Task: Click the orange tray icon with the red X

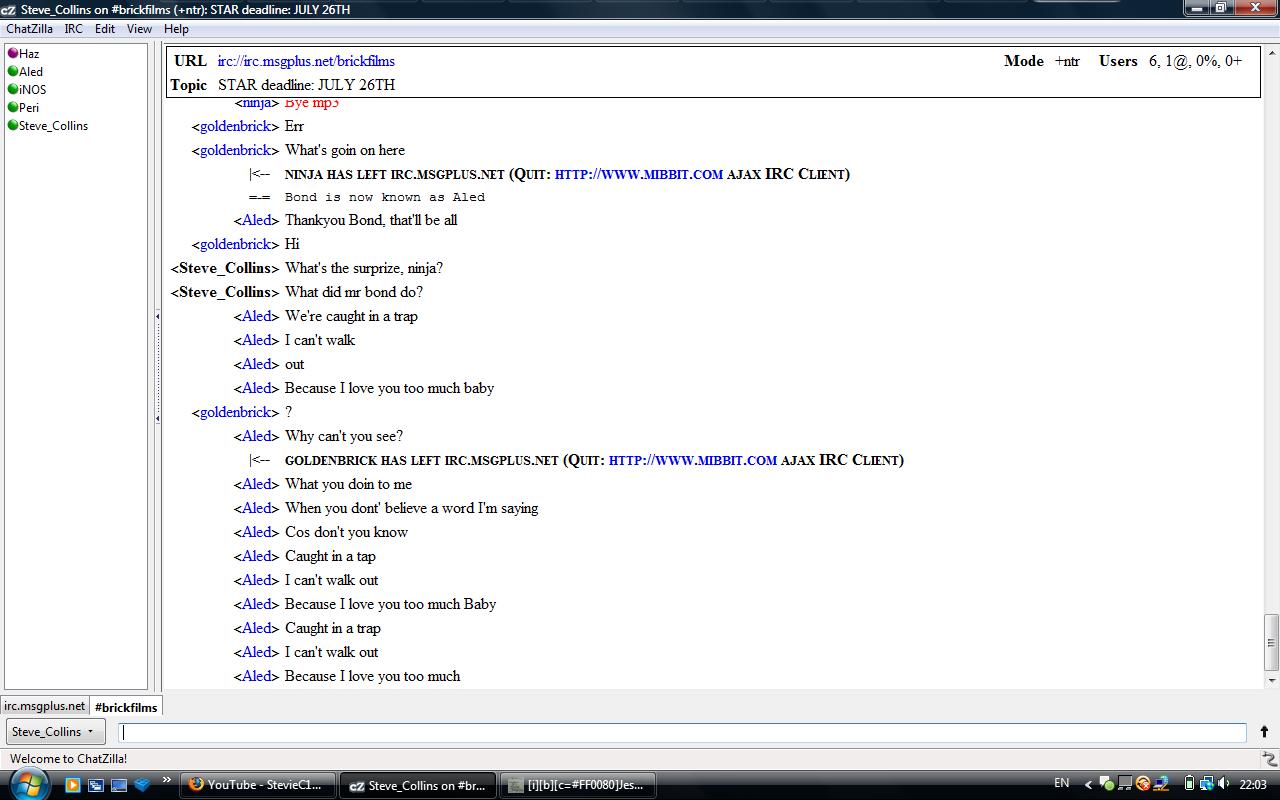Action: tap(1143, 784)
